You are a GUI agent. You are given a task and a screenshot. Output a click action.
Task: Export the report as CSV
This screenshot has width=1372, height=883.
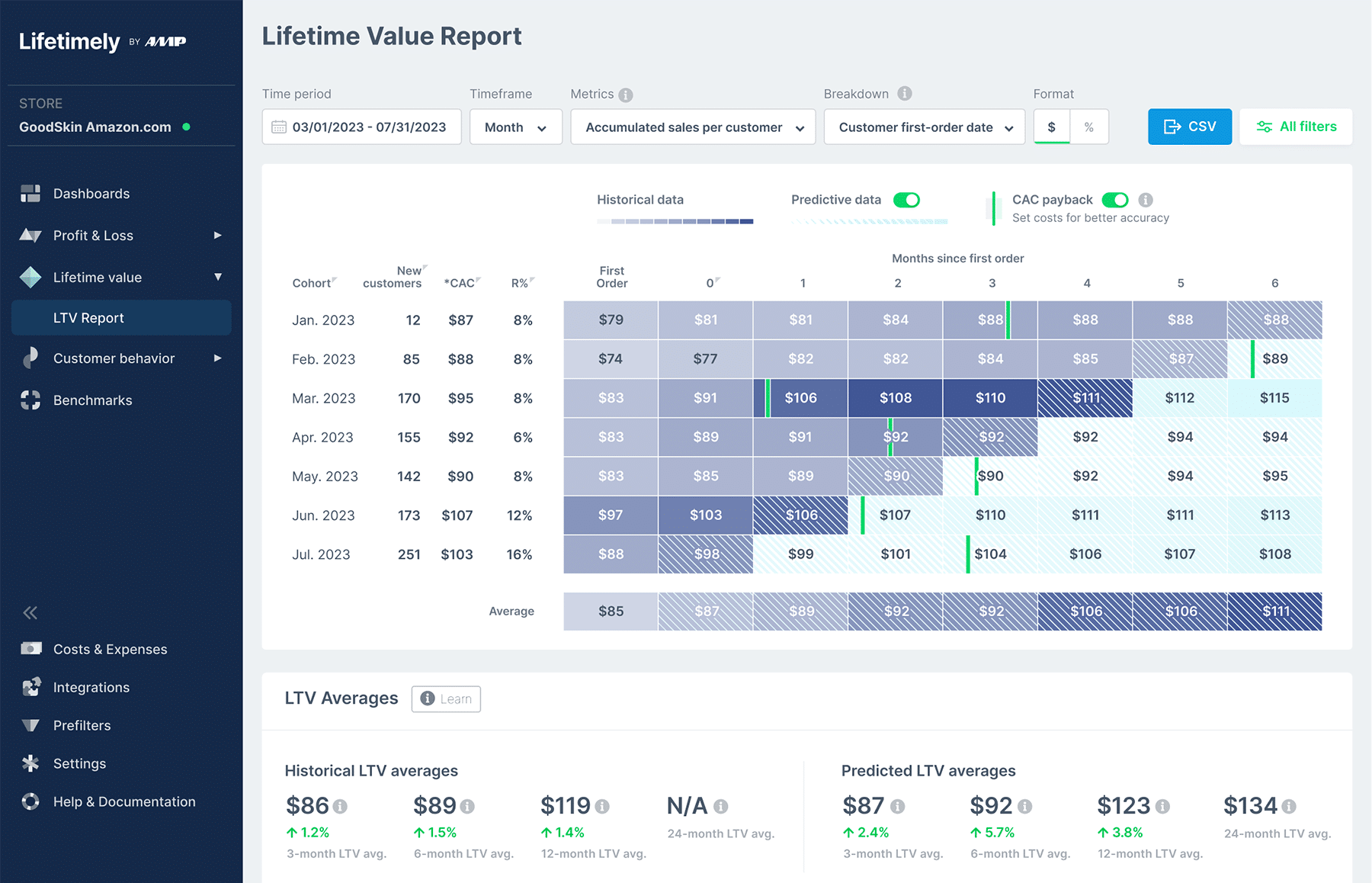(x=1190, y=127)
